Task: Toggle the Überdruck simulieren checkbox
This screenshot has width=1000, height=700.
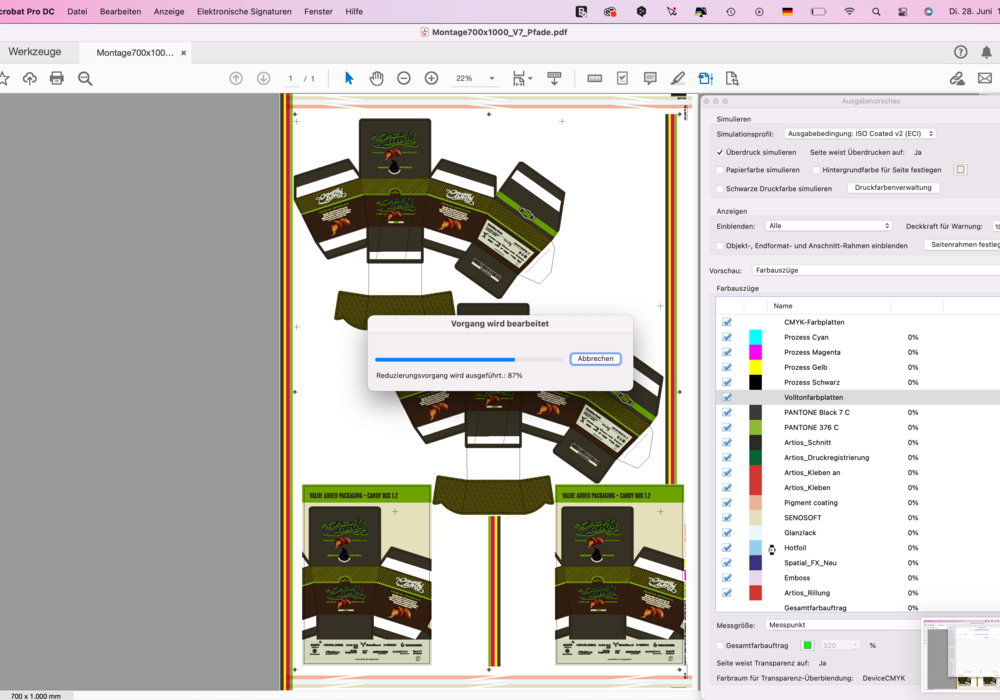Action: point(720,152)
